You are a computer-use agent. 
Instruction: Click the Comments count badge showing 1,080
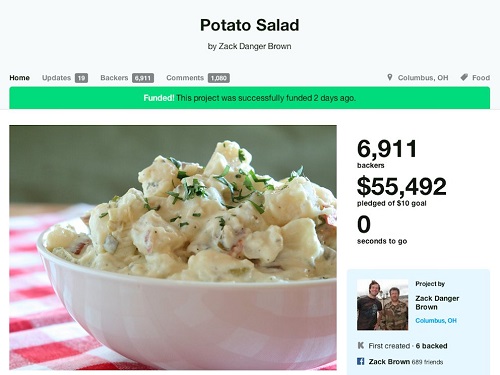tap(219, 78)
